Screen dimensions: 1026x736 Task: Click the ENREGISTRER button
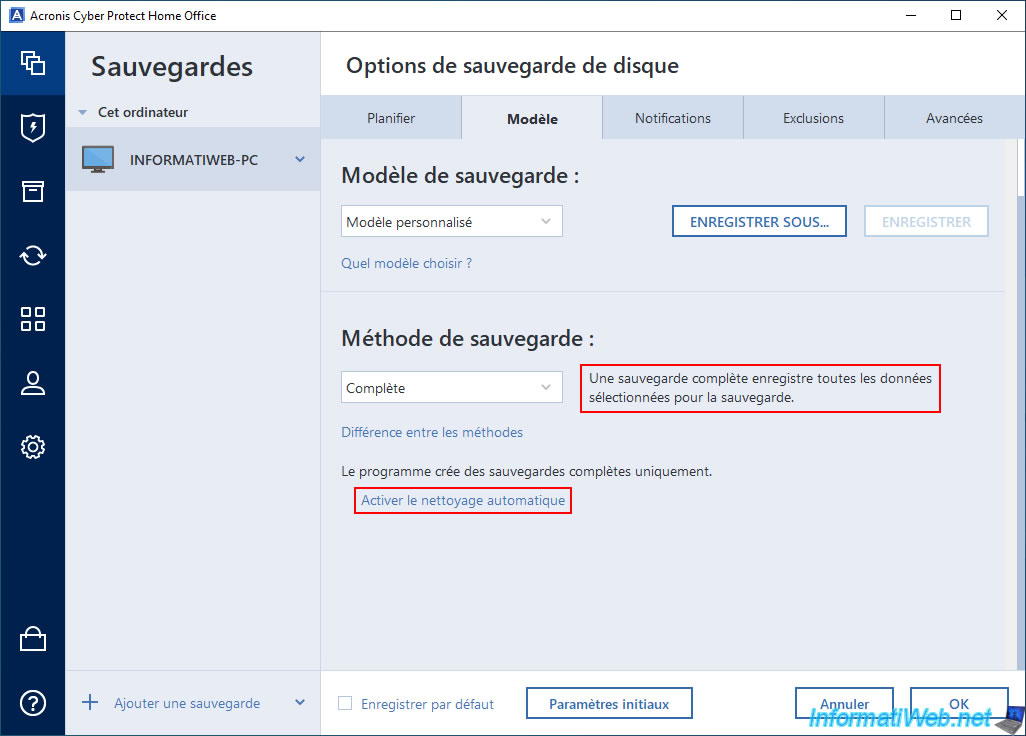(x=926, y=222)
